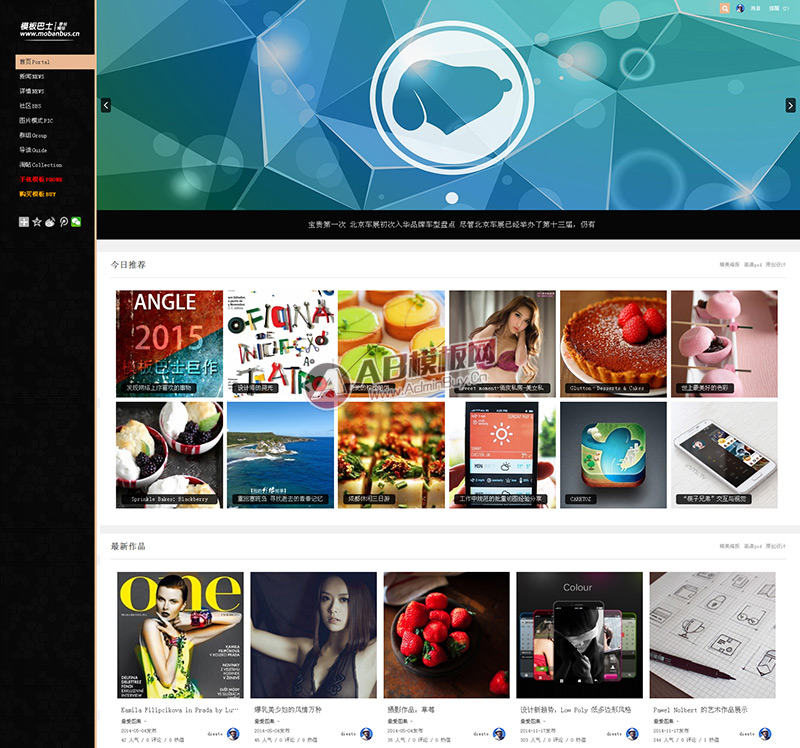Click the grid icon in sidebar
The image size is (800, 748).
pyautogui.click(x=24, y=221)
